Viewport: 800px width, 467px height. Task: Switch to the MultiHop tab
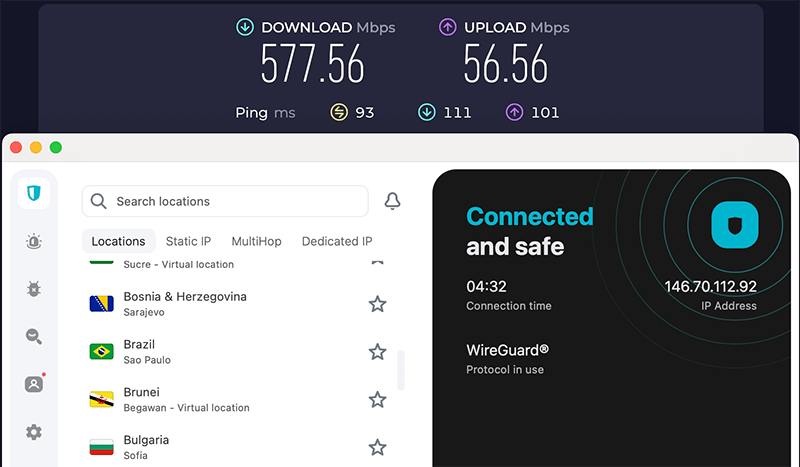point(257,241)
